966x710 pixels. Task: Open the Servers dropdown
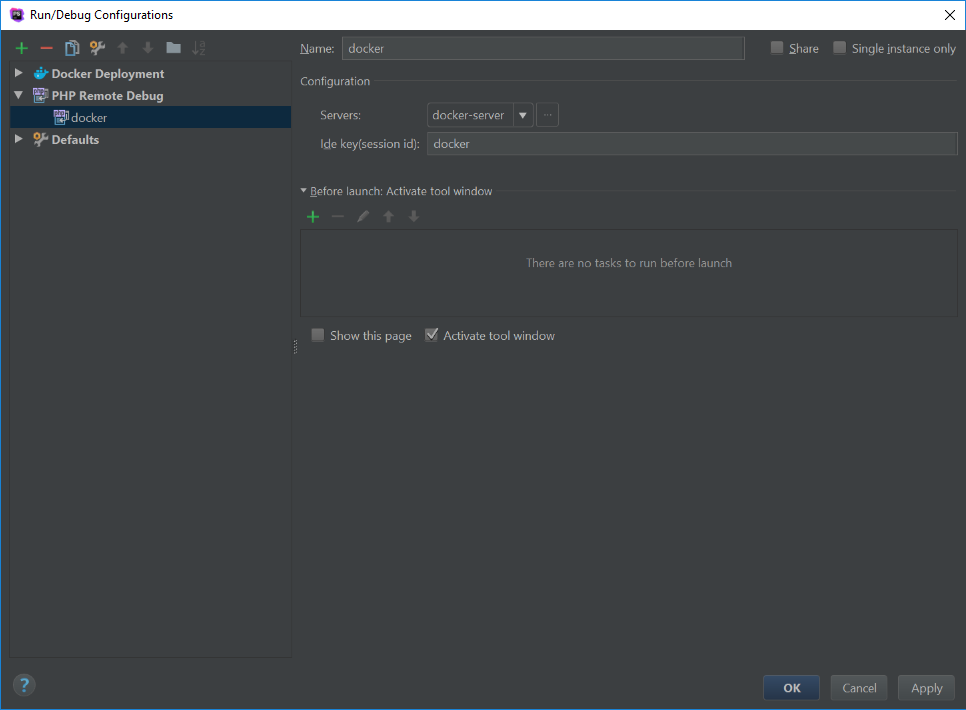(523, 114)
